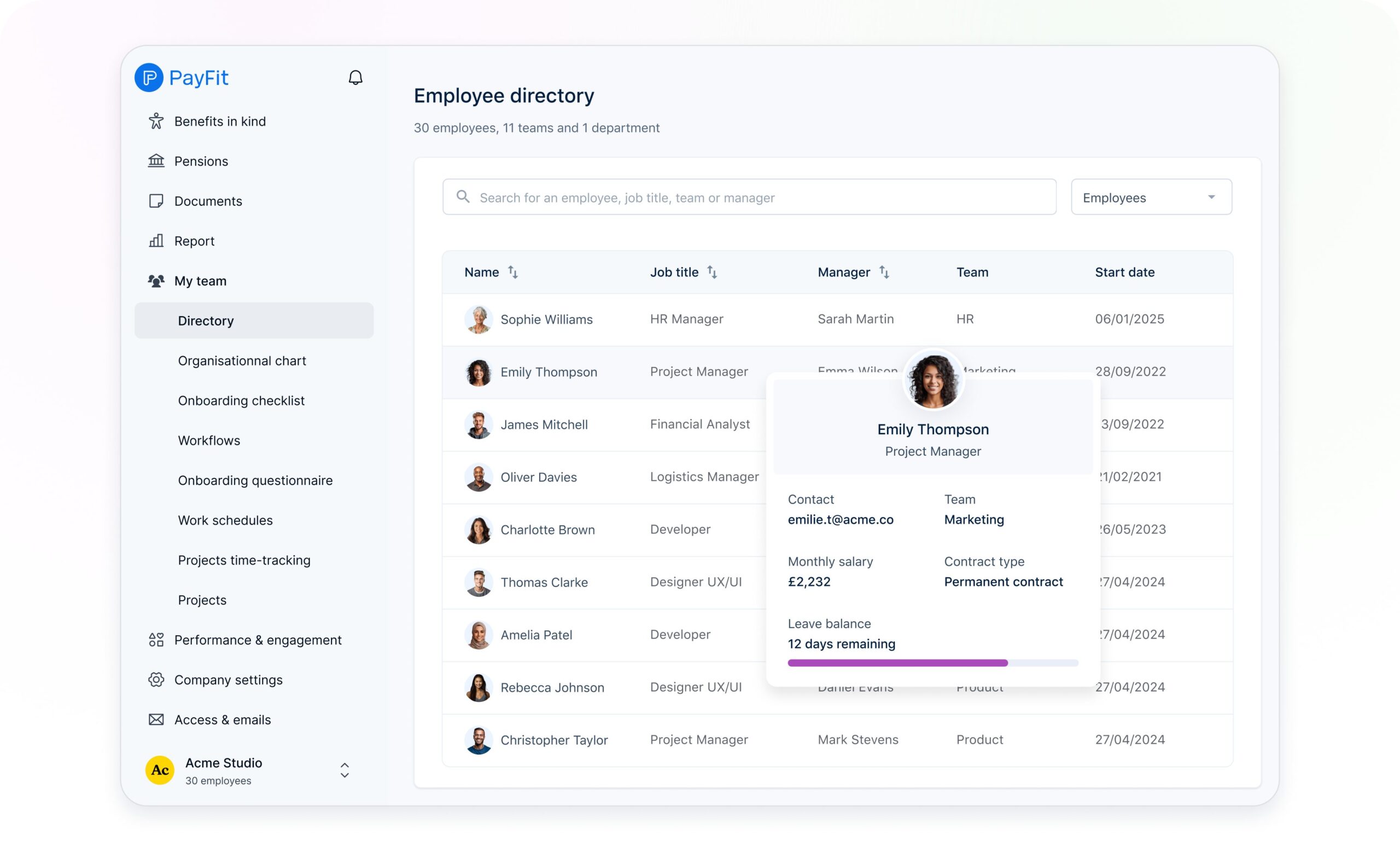This screenshot has width=1400, height=853.
Task: Switch to Organisational chart view
Action: coord(242,360)
